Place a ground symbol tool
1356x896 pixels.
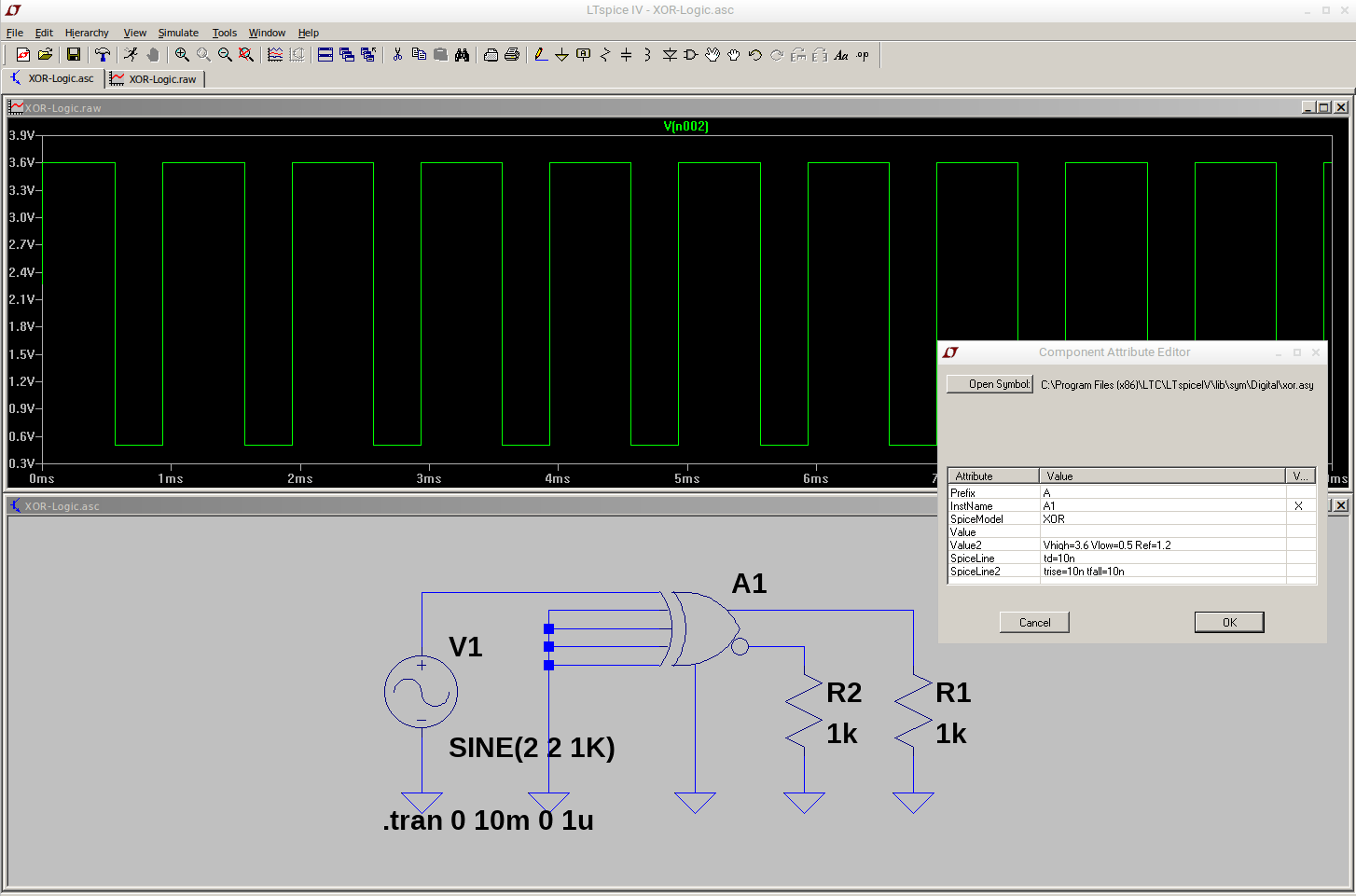pos(561,55)
